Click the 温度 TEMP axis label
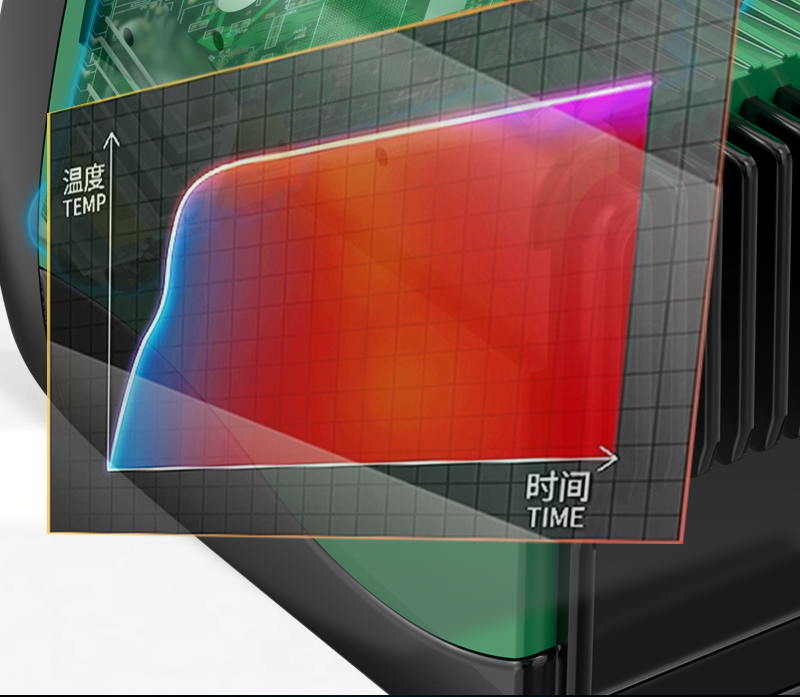The width and height of the screenshot is (800, 697). coord(83,192)
